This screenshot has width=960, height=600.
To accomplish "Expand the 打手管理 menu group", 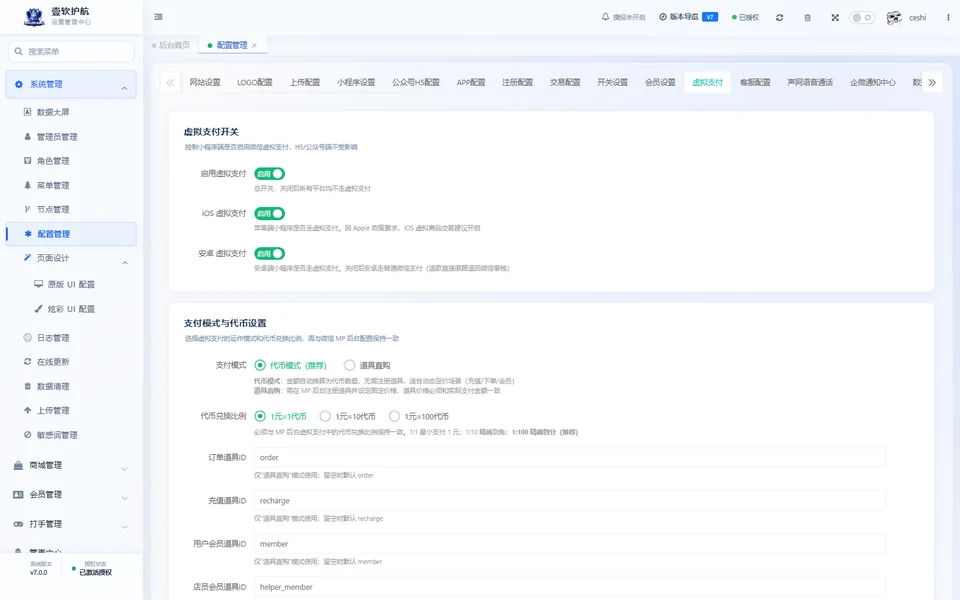I will (71, 524).
